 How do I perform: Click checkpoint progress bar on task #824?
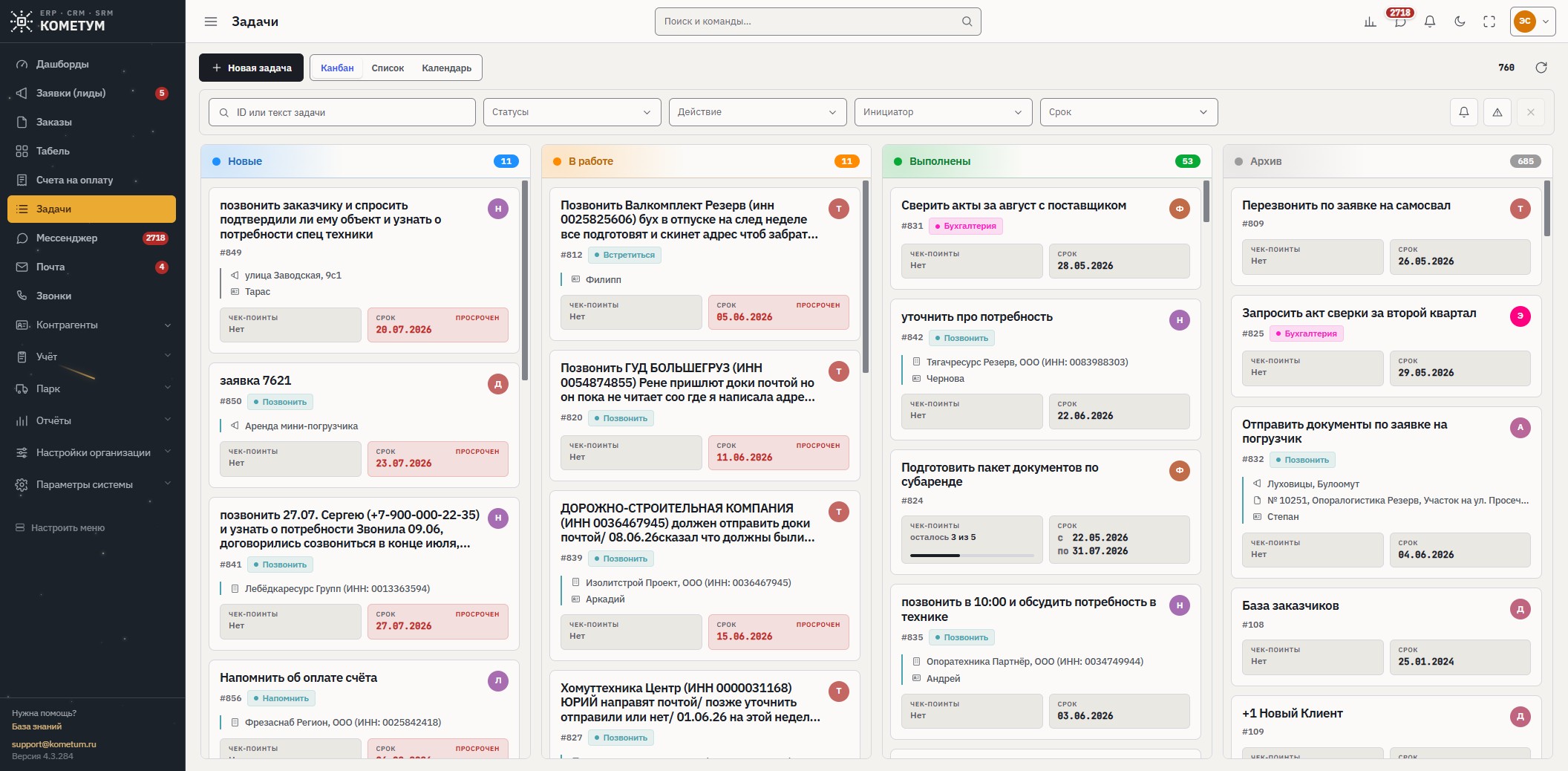click(x=972, y=555)
